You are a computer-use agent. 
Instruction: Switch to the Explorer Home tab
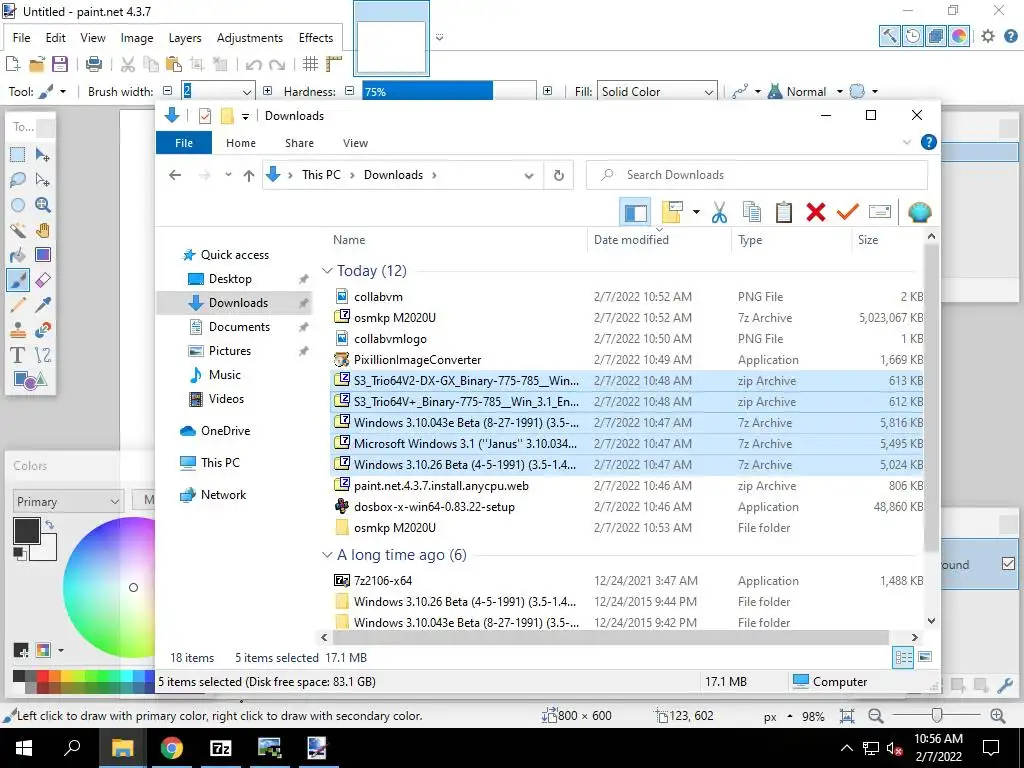(x=240, y=142)
